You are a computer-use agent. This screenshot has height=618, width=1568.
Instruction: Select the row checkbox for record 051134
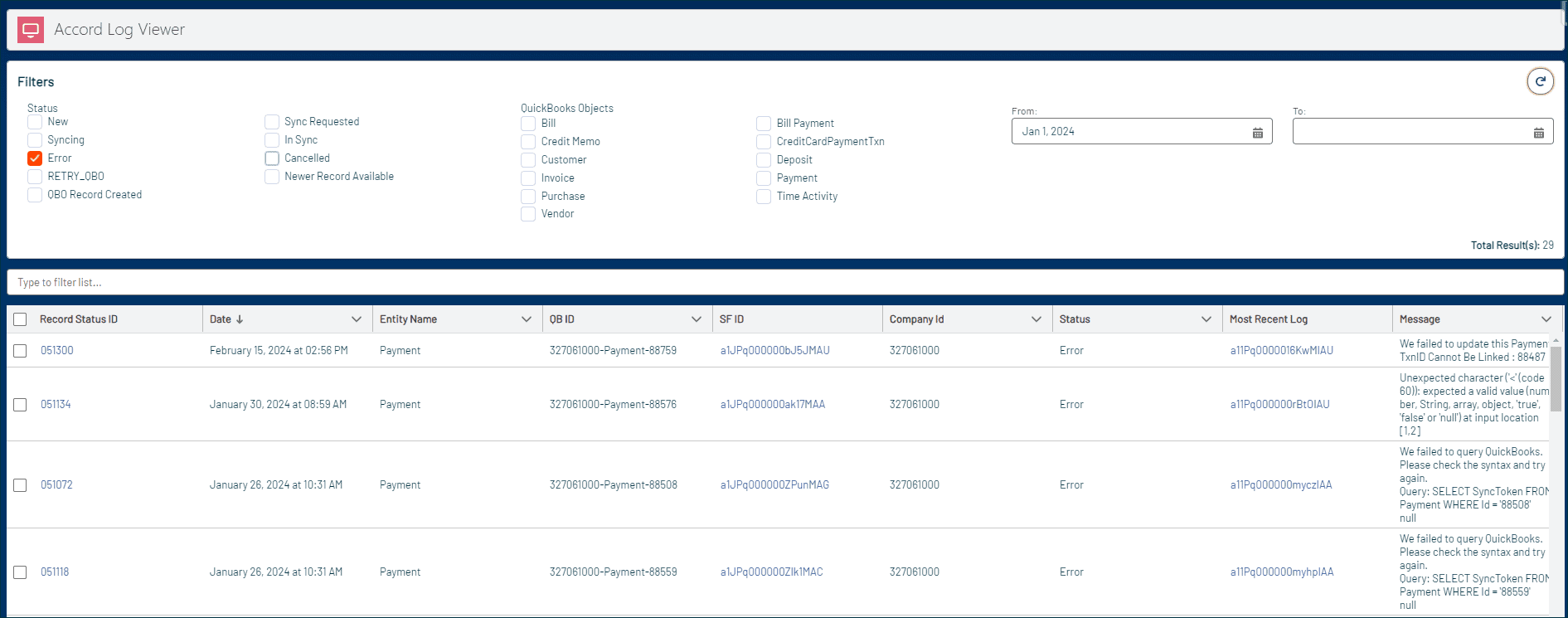coord(21,405)
